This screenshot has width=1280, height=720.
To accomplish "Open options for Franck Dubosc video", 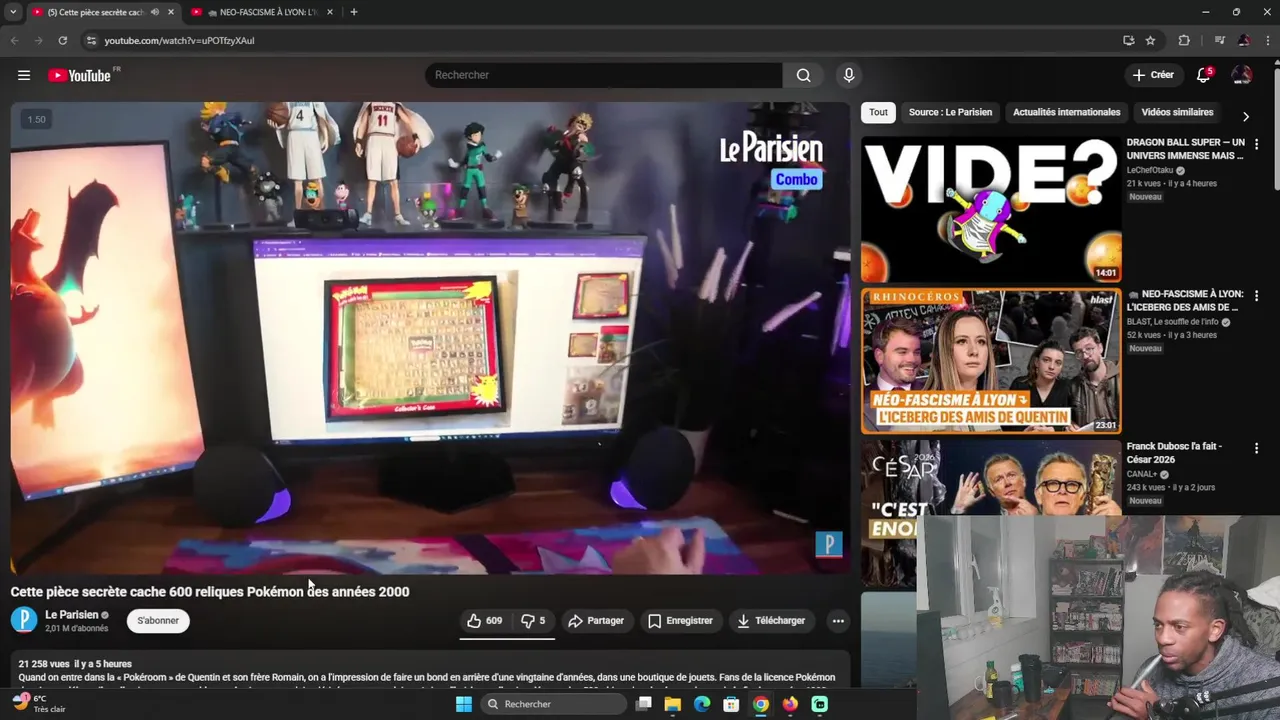I will [1256, 448].
